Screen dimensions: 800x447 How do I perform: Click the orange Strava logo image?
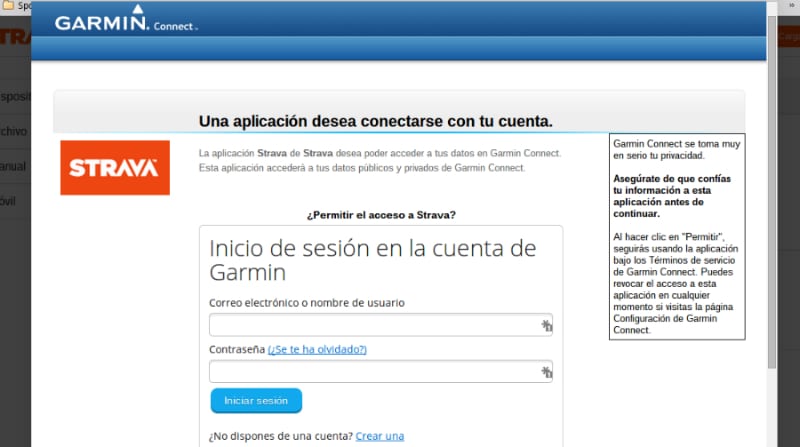(x=115, y=167)
